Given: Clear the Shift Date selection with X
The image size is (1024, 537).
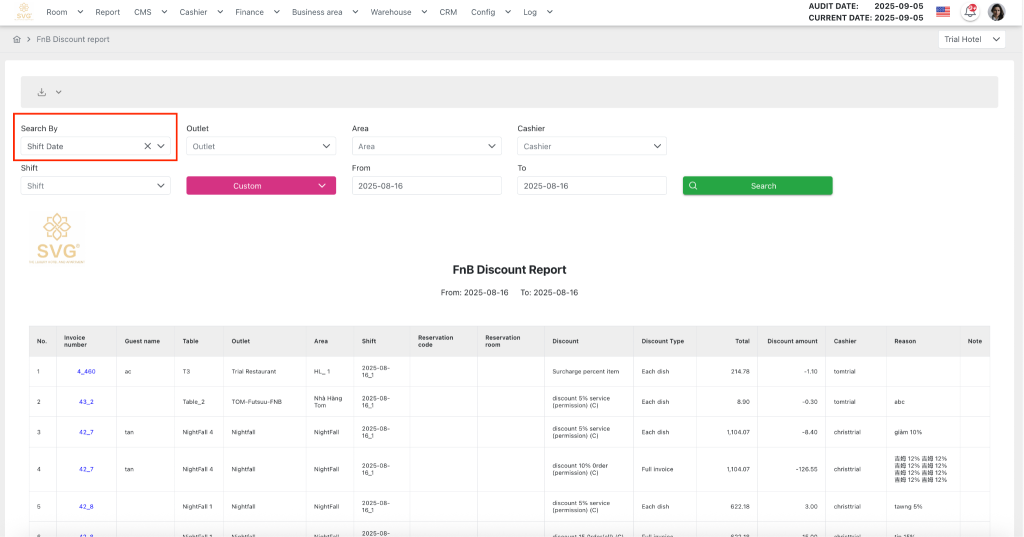Looking at the screenshot, I should pyautogui.click(x=147, y=146).
